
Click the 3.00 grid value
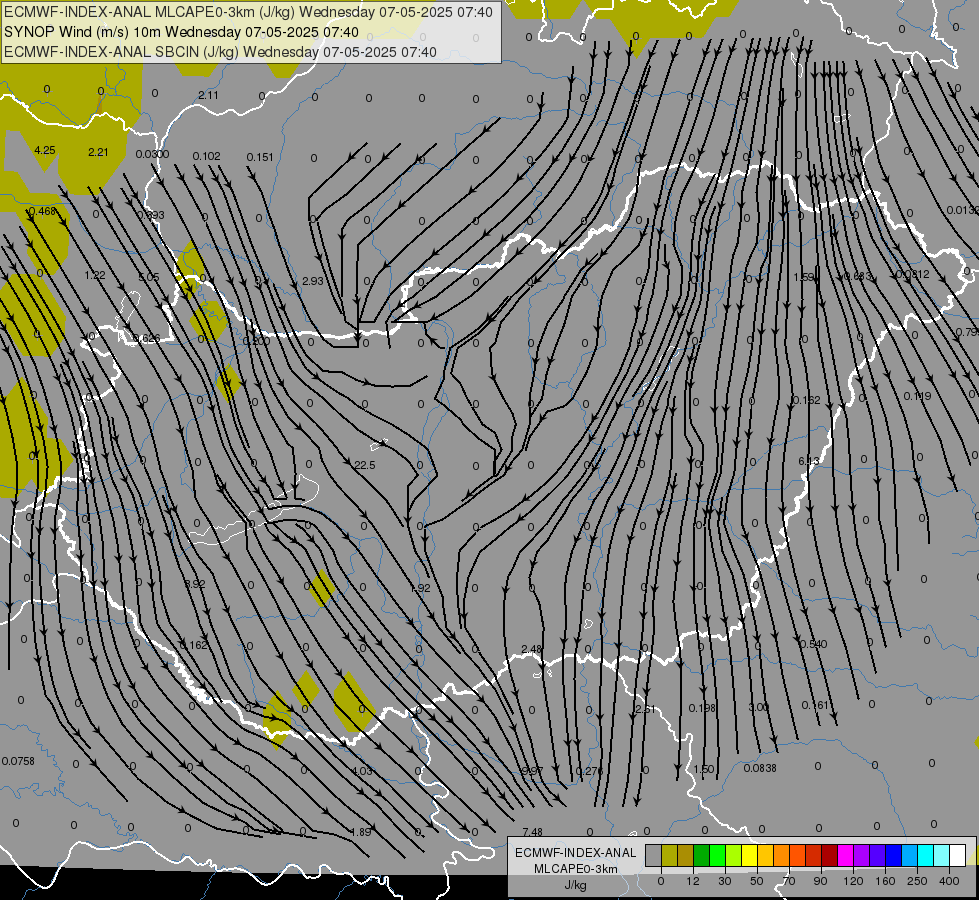click(x=759, y=707)
